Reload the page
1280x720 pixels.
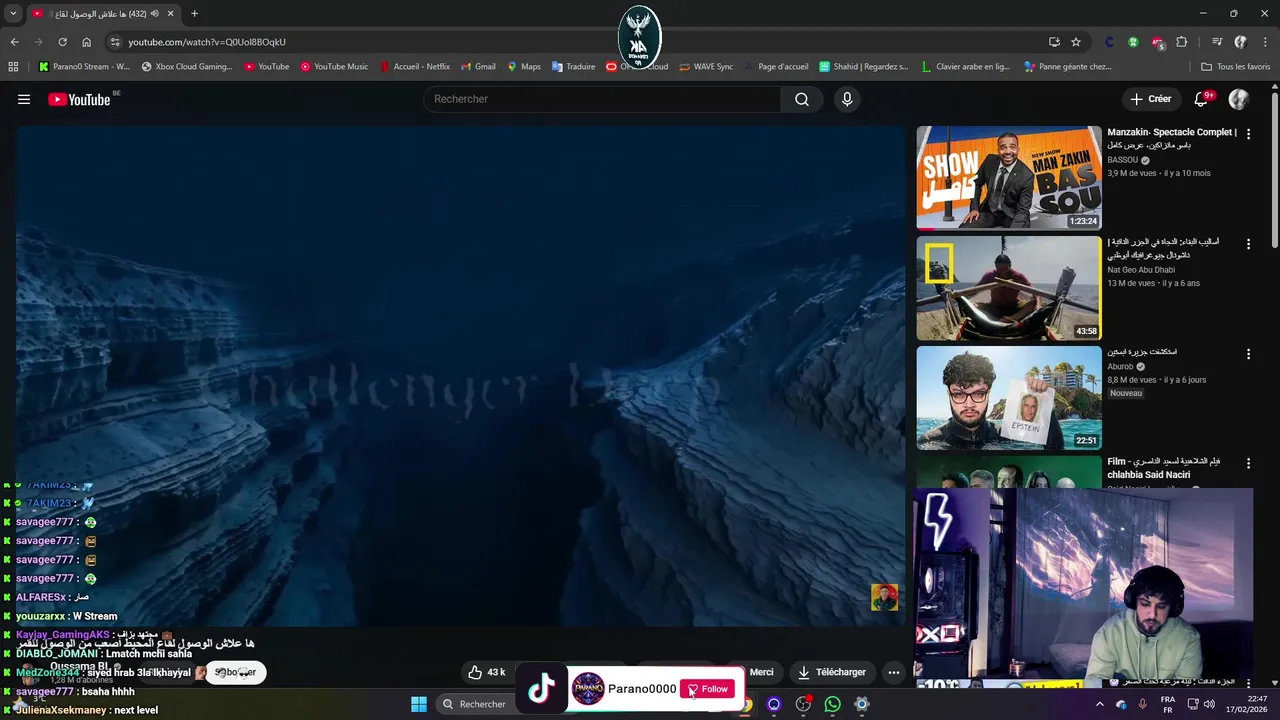[x=62, y=42]
